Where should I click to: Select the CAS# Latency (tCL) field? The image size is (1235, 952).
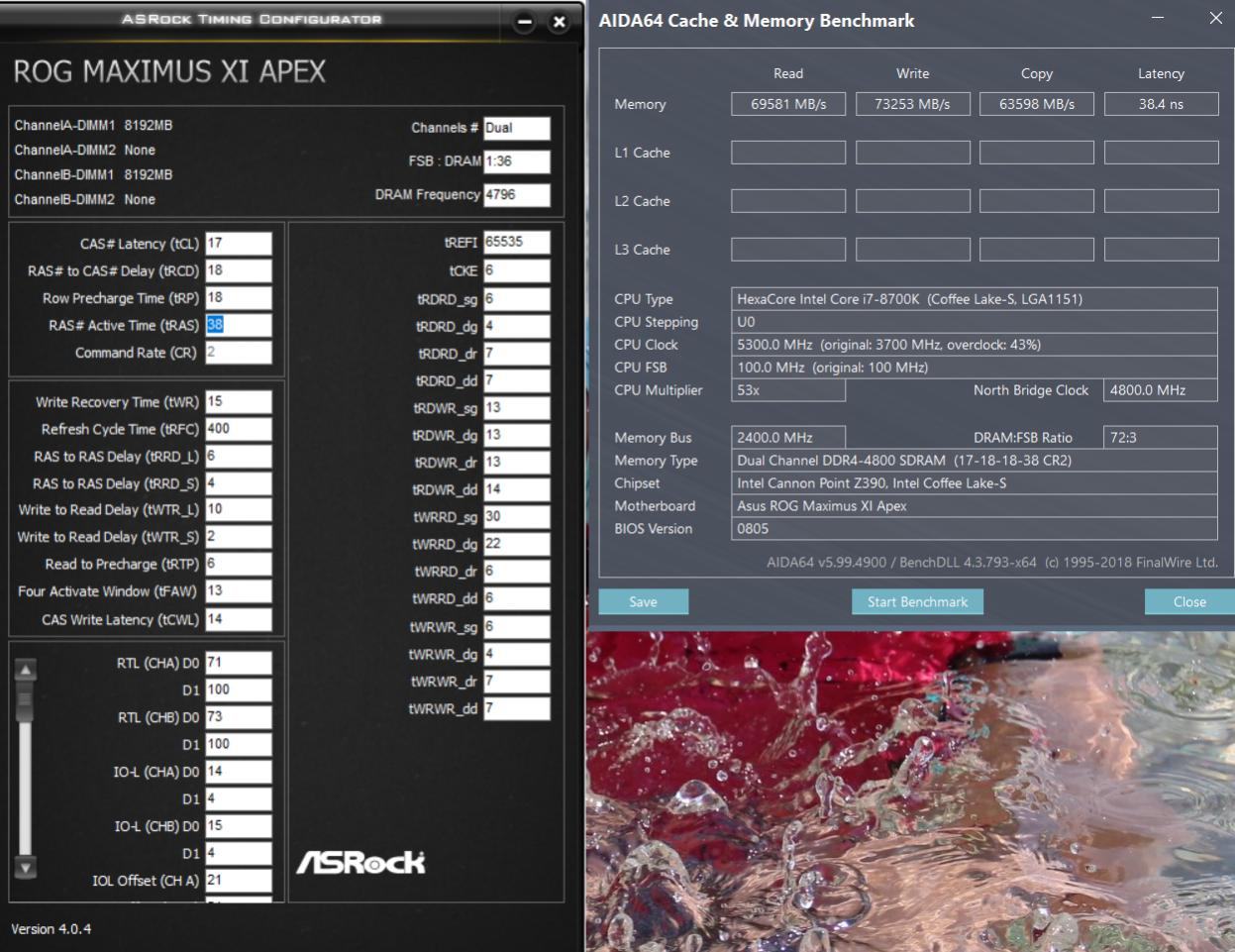tap(239, 243)
